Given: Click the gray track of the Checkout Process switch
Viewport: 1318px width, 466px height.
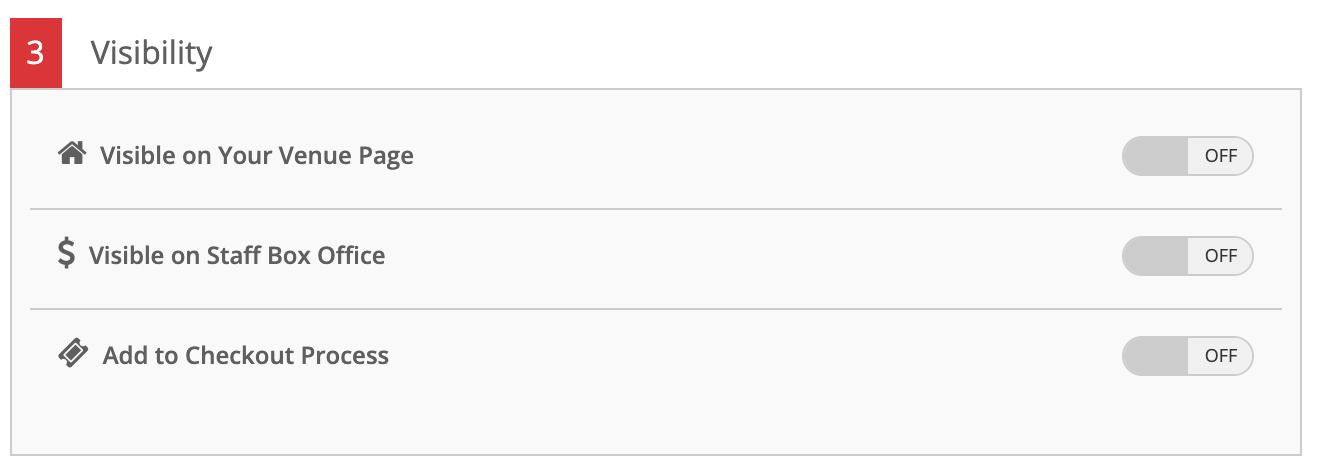Looking at the screenshot, I should coord(1155,356).
